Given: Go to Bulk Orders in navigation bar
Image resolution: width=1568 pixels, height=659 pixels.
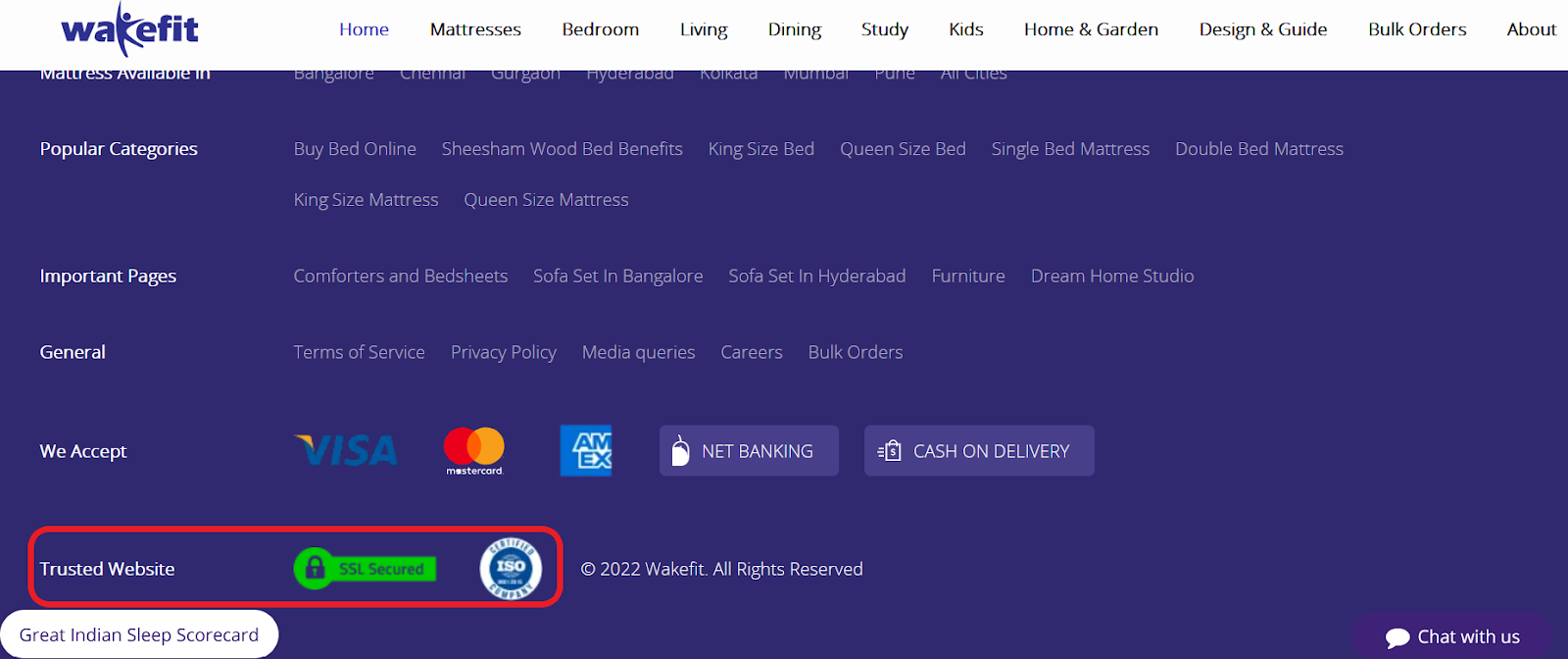Looking at the screenshot, I should click(1417, 29).
